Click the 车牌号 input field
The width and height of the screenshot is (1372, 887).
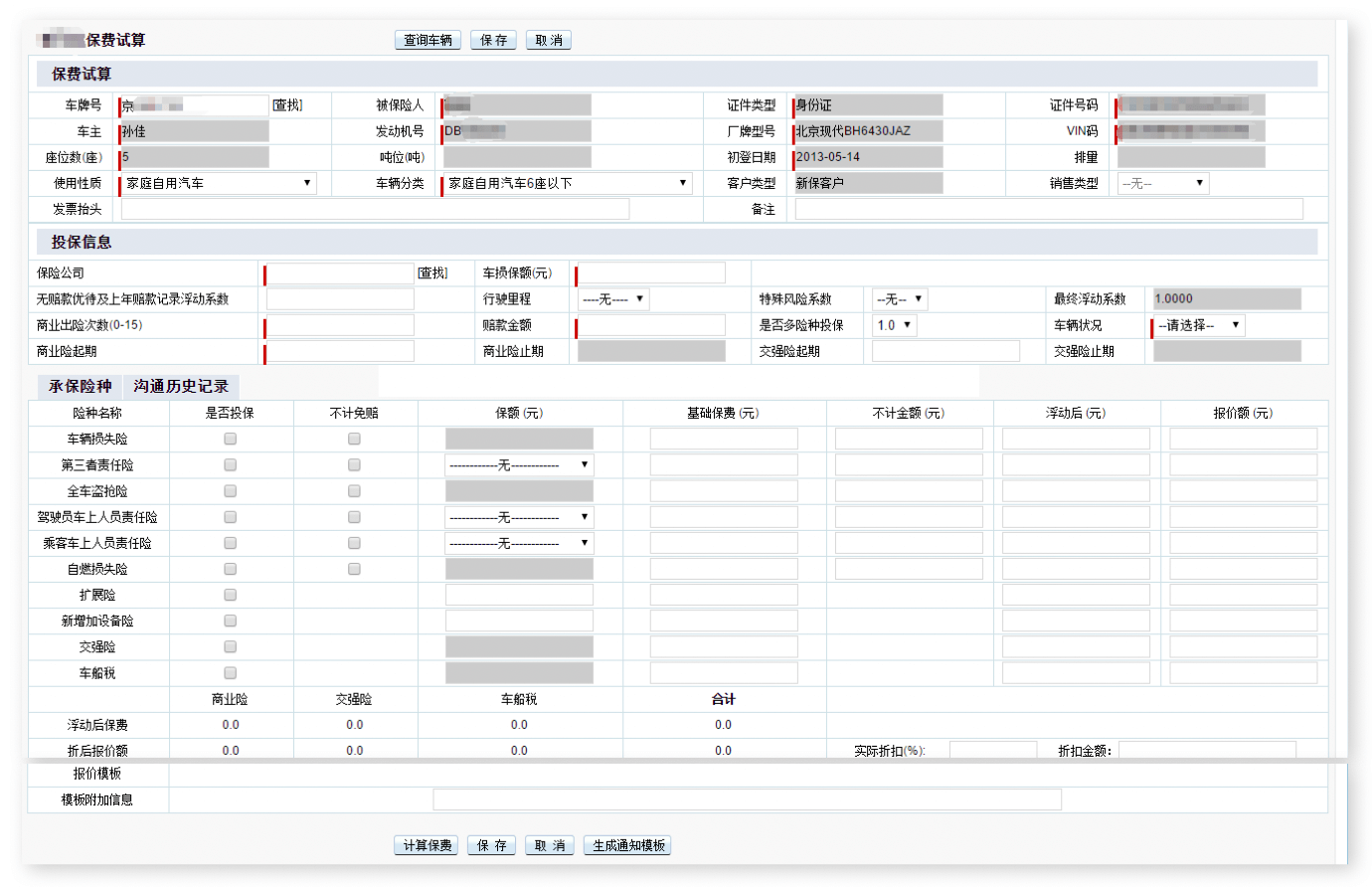point(195,105)
